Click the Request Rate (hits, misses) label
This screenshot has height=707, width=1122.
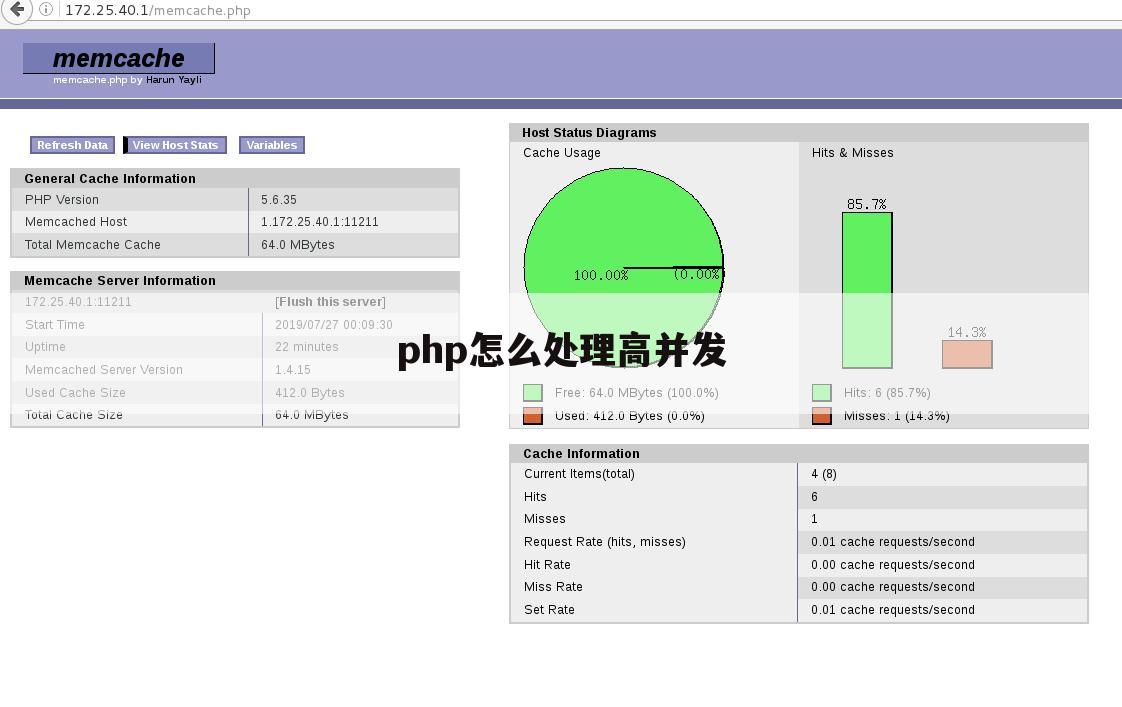[x=605, y=542]
